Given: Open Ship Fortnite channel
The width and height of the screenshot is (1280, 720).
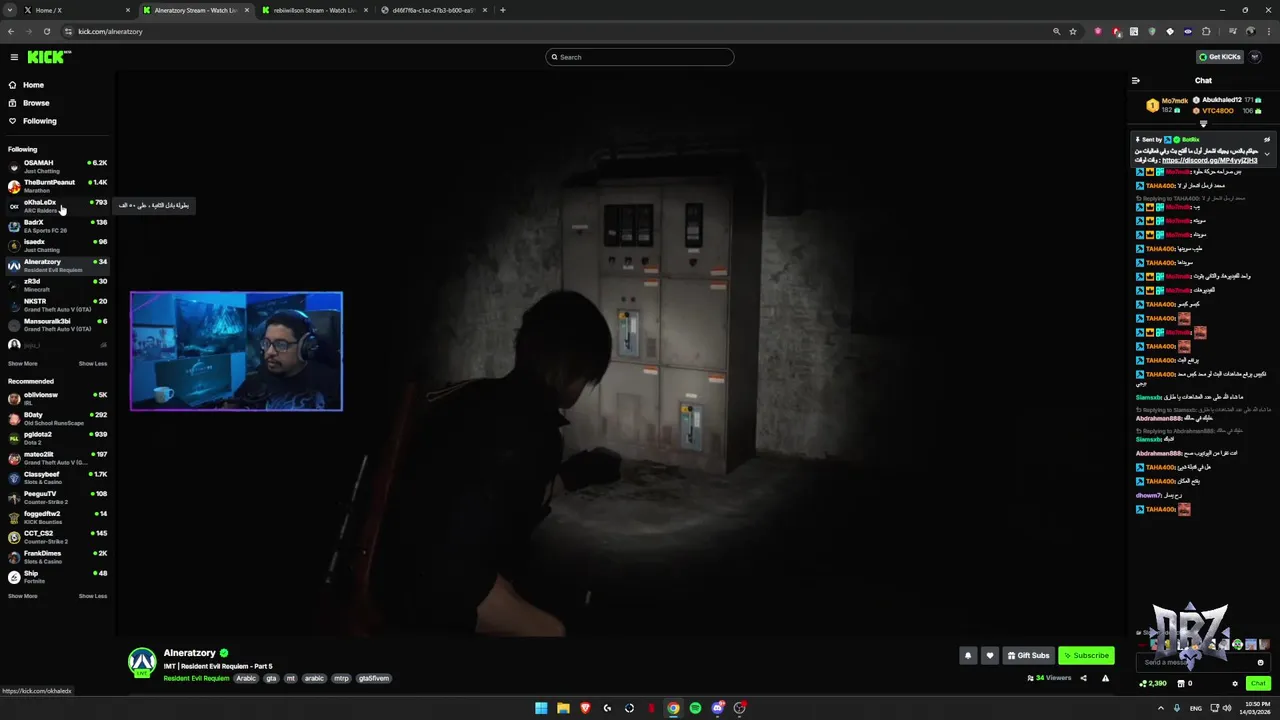Looking at the screenshot, I should tap(57, 577).
